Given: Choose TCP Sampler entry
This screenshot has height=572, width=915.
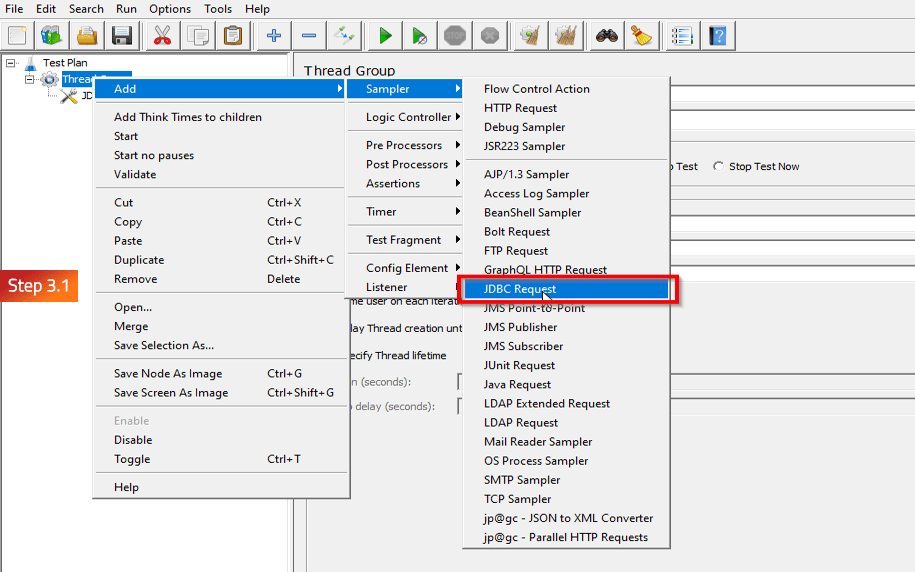Looking at the screenshot, I should coord(566,499).
